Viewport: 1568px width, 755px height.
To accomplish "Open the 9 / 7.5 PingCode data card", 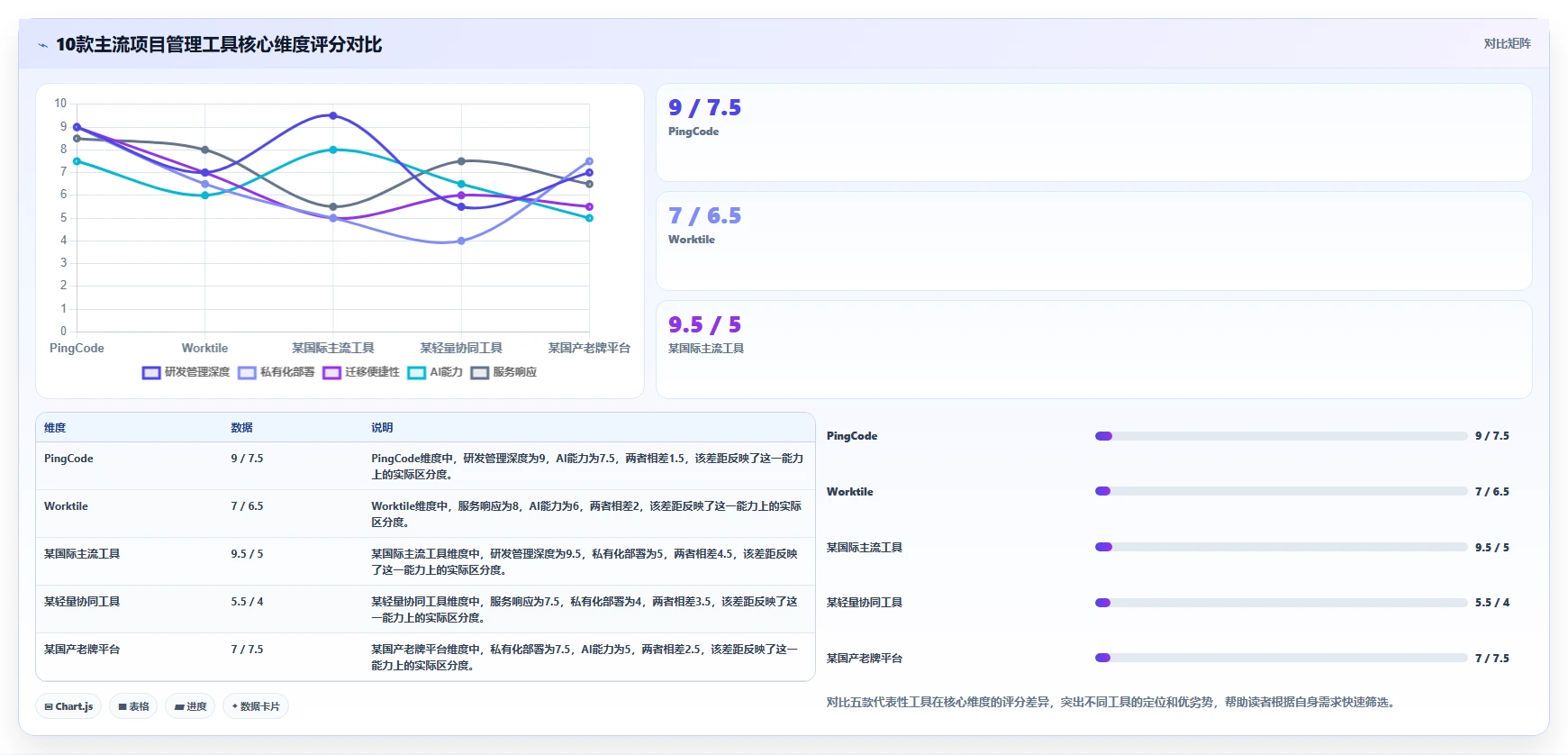I will (1093, 132).
